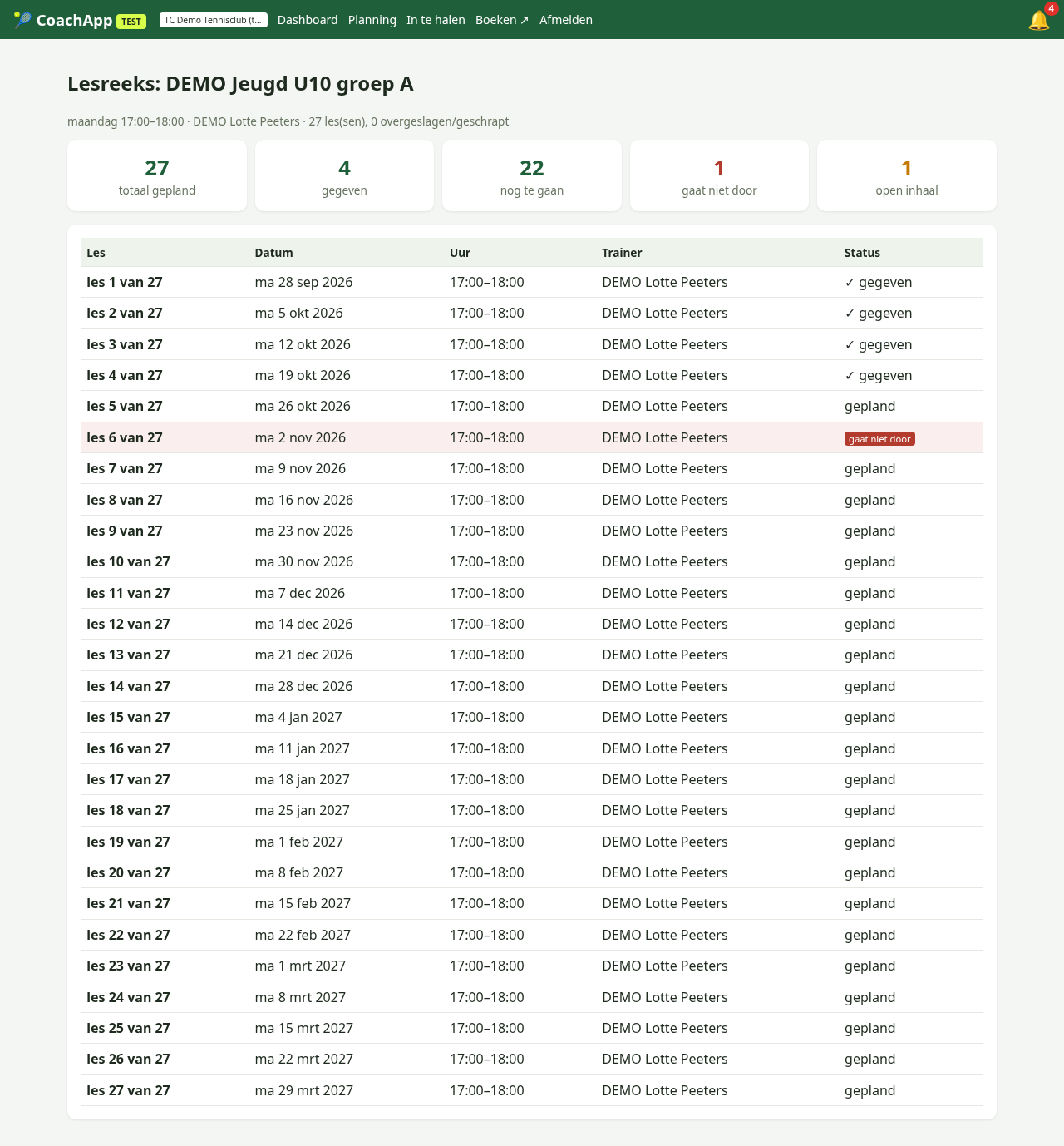Select row les 1 van 27
Screen dimensions: 1064x1146
pos(532,282)
